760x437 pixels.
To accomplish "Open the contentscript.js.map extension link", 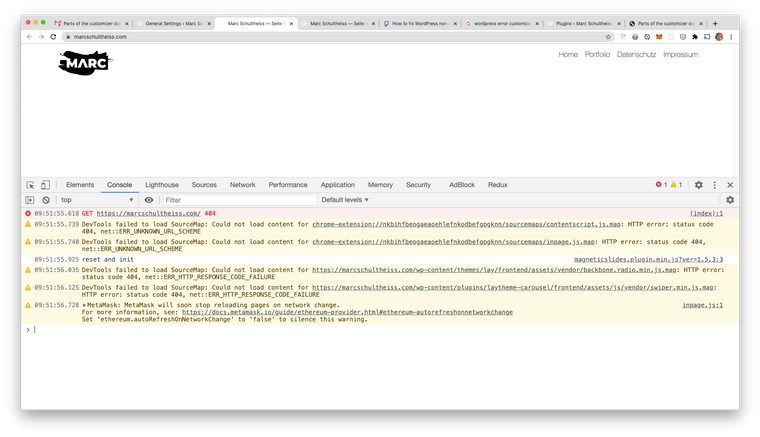I will pyautogui.click(x=466, y=224).
